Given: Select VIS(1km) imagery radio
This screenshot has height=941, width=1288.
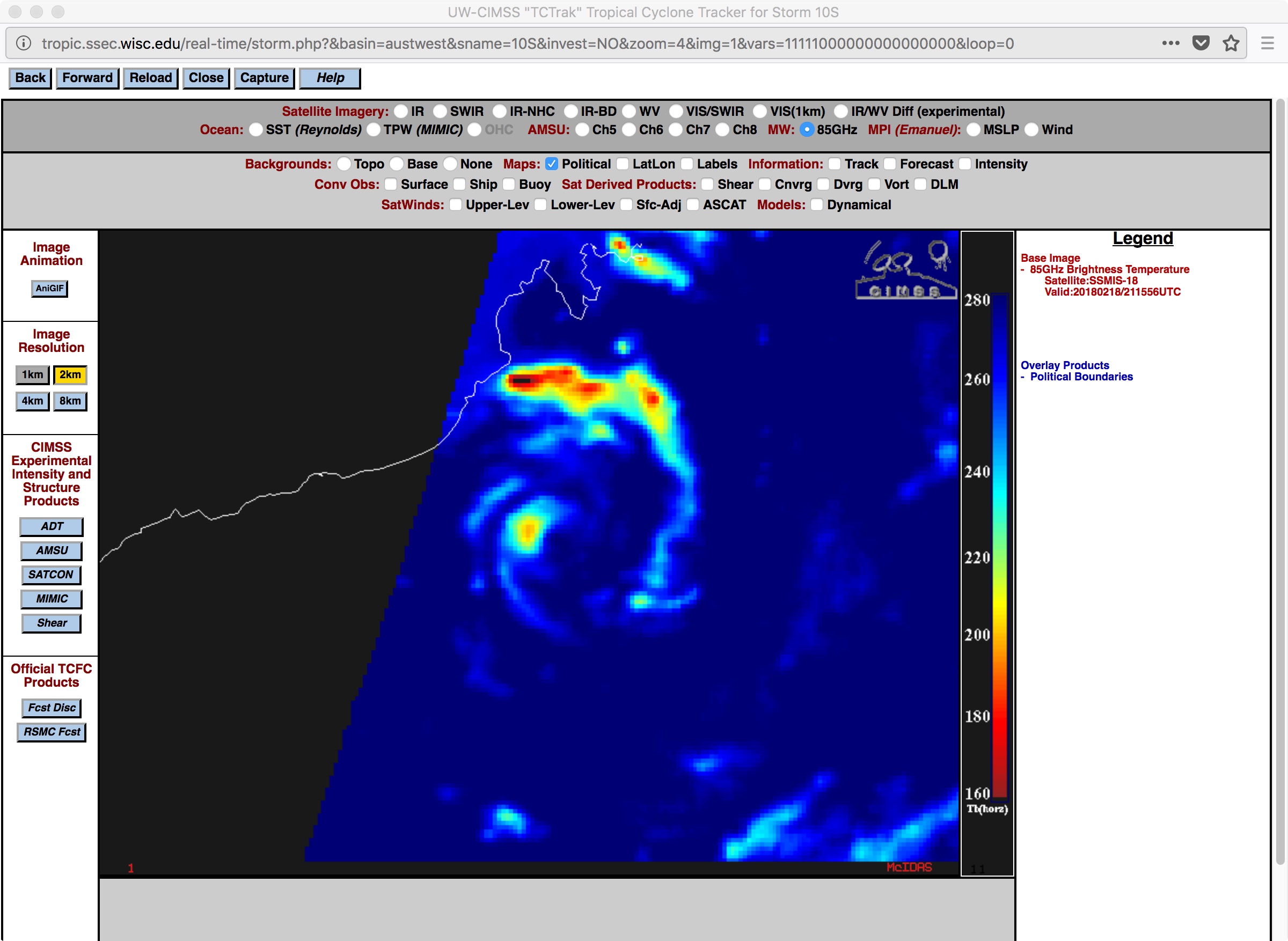Looking at the screenshot, I should pos(760,112).
